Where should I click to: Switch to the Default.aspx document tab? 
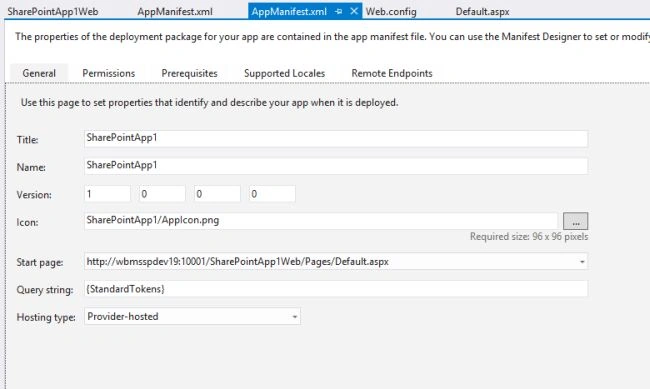click(x=483, y=11)
